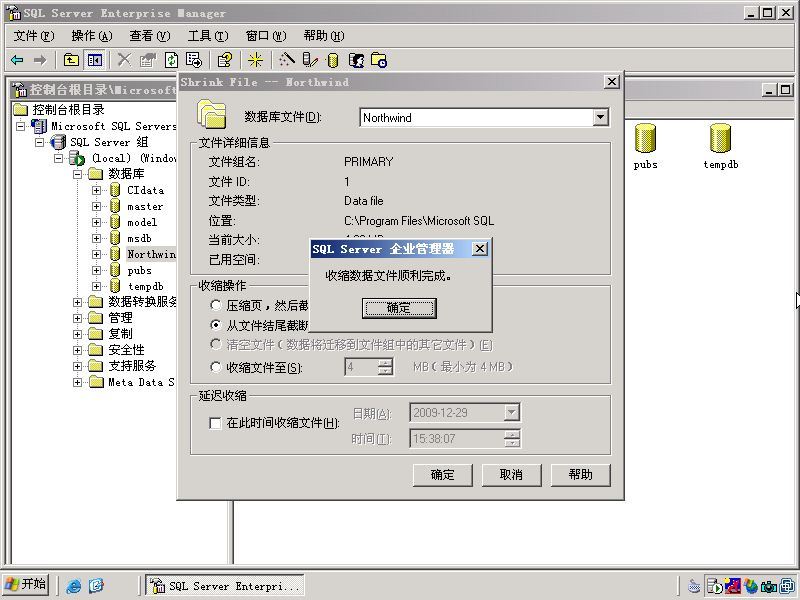Click the 安全性 folder icon in tree
800x600 pixels.
pos(95,350)
